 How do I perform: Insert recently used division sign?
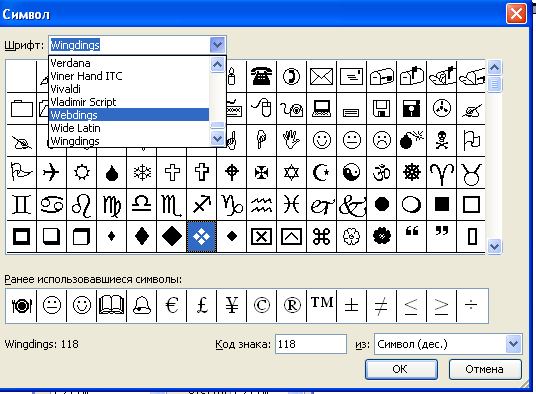pyautogui.click(x=472, y=305)
